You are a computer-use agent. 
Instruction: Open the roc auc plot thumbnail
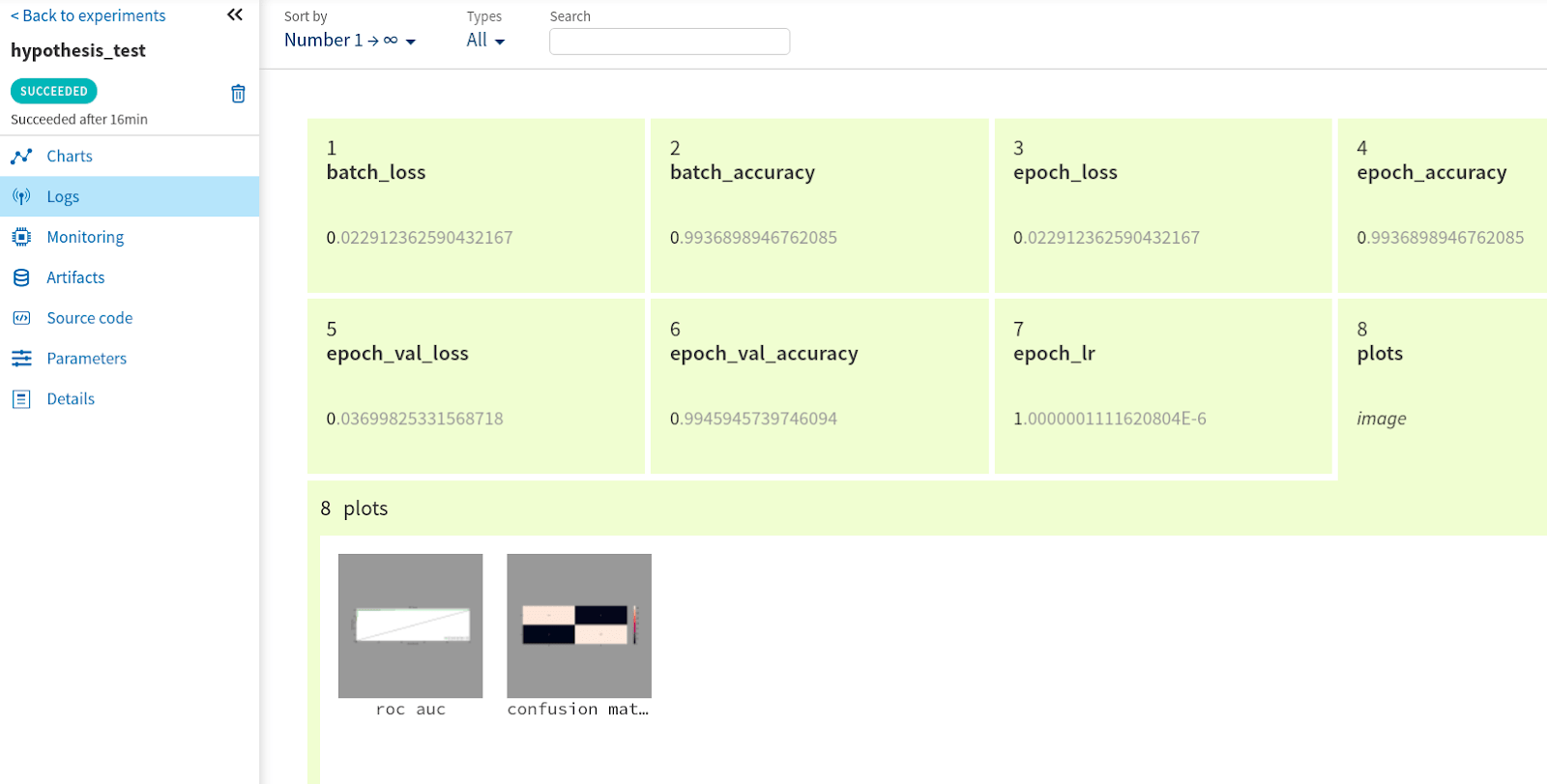[410, 625]
